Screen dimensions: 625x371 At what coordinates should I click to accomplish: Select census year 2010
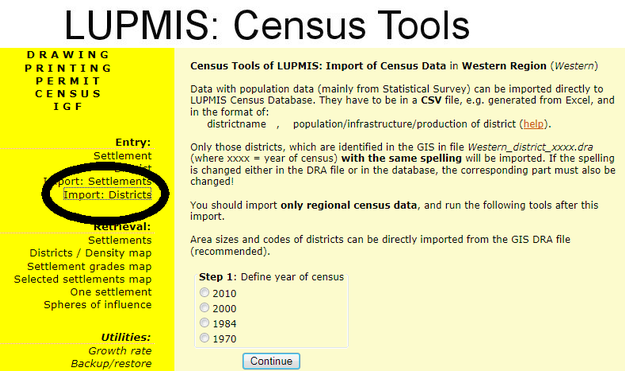pos(204,292)
